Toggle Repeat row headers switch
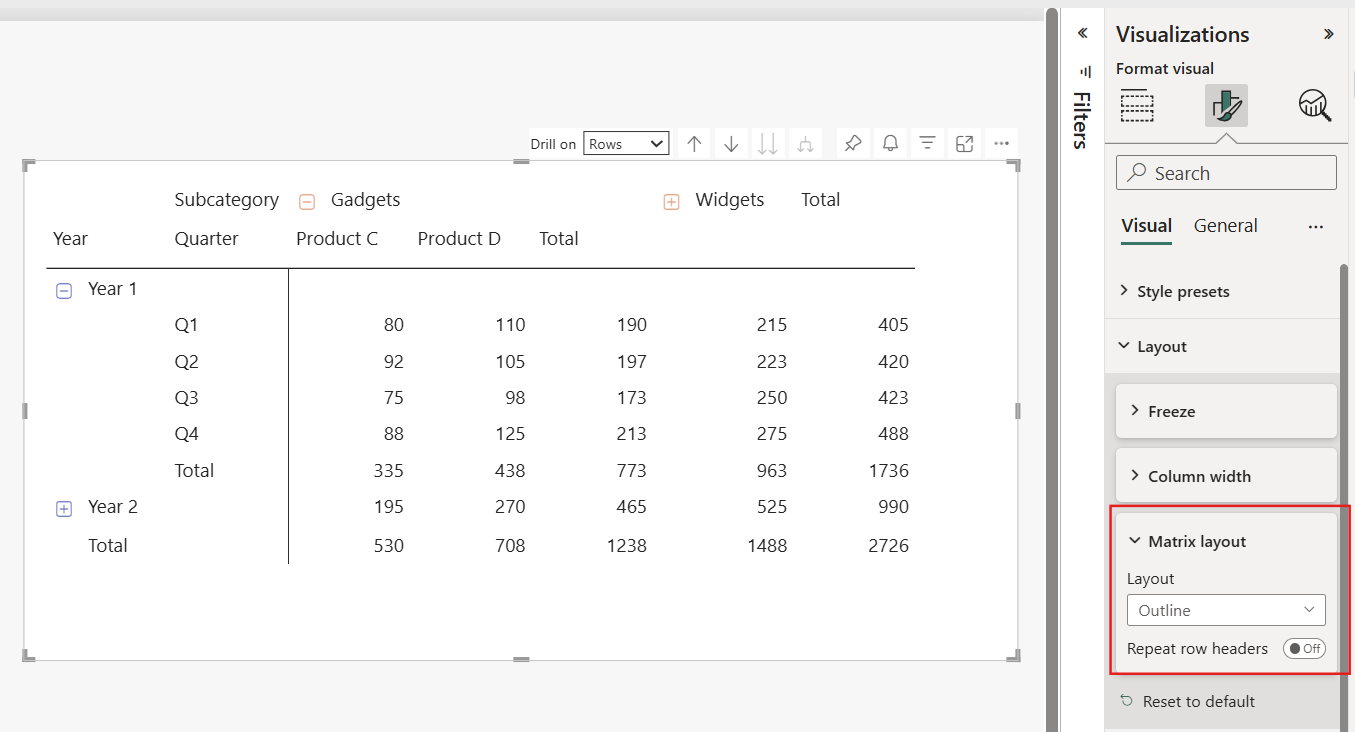This screenshot has height=732, width=1355. (1304, 649)
